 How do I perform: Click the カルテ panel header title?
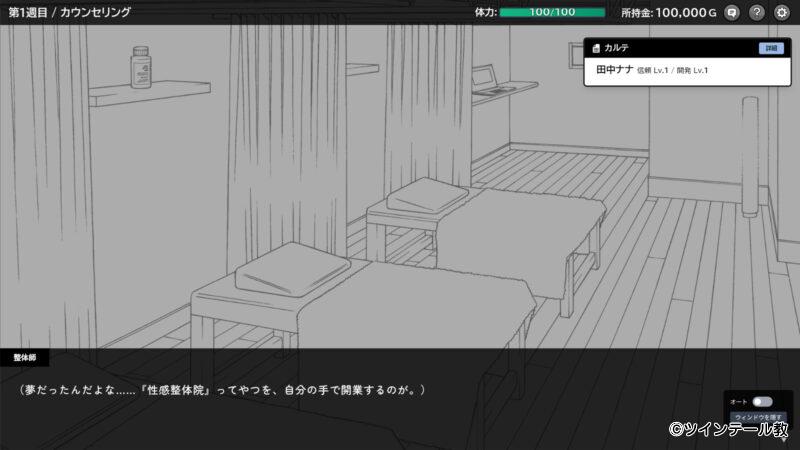click(617, 48)
